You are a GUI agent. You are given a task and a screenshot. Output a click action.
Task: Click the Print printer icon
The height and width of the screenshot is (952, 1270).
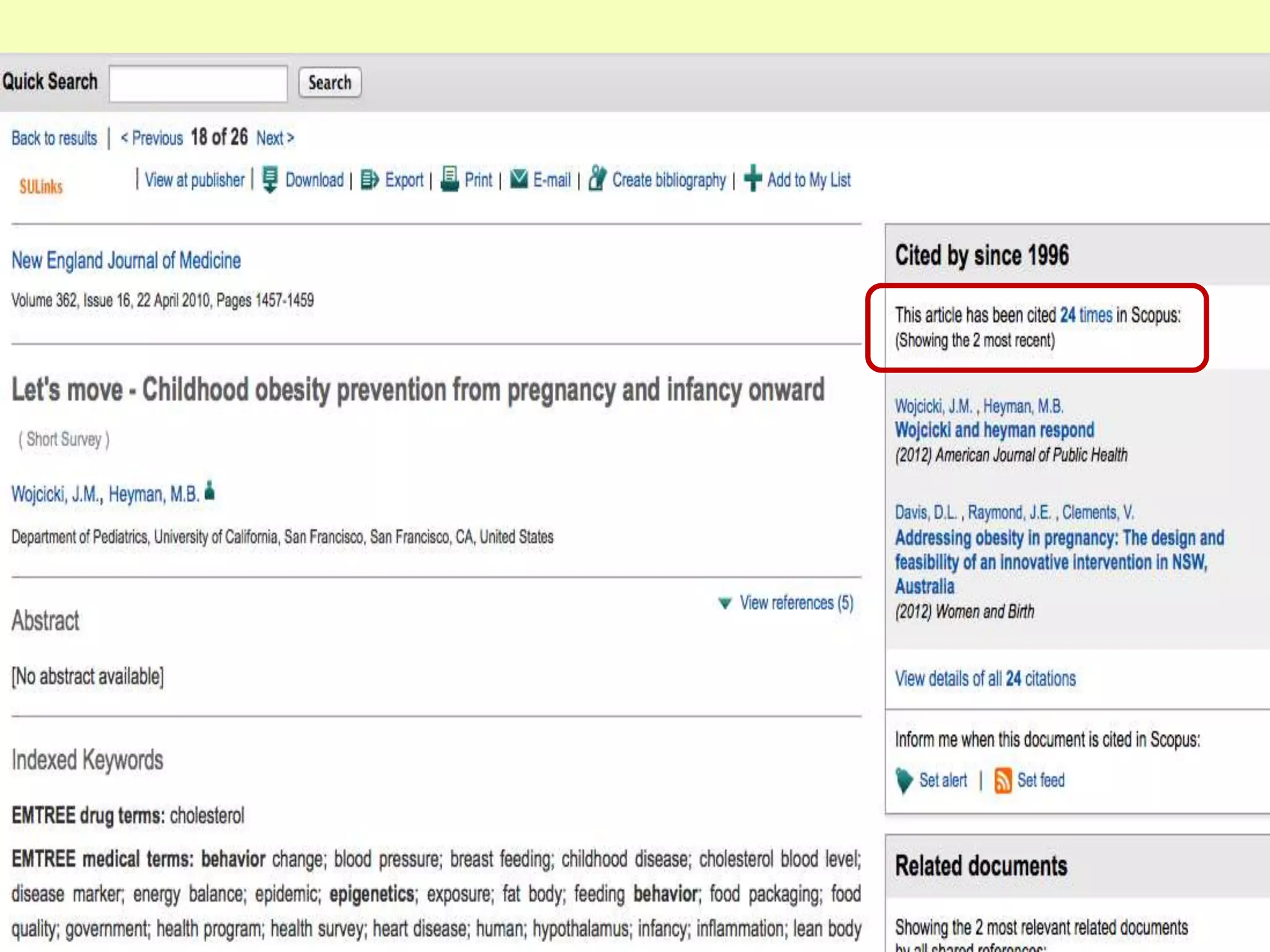[450, 179]
